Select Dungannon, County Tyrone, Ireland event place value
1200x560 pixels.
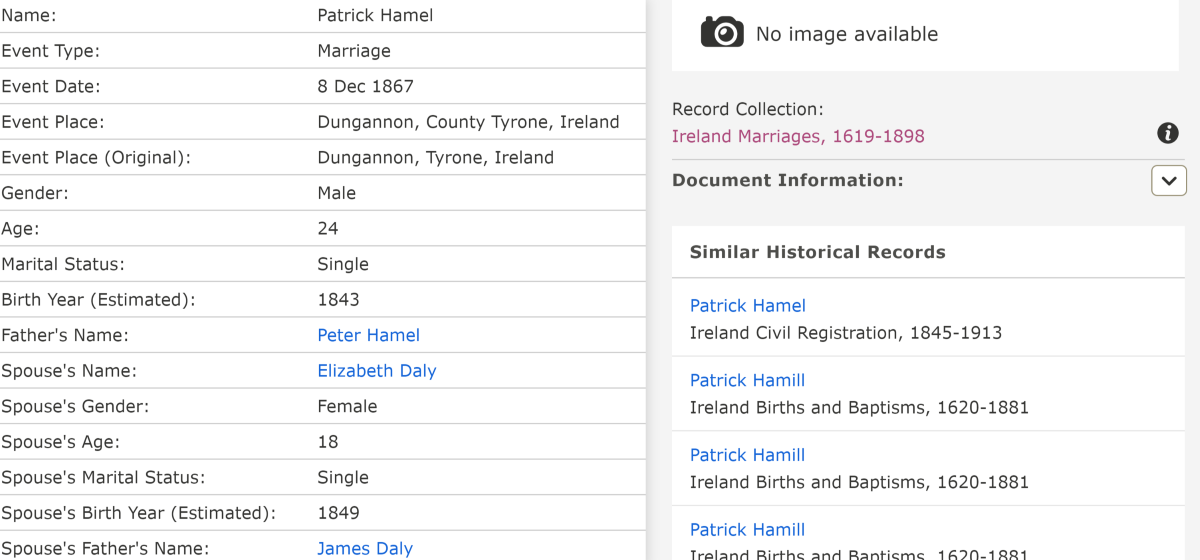tap(468, 122)
